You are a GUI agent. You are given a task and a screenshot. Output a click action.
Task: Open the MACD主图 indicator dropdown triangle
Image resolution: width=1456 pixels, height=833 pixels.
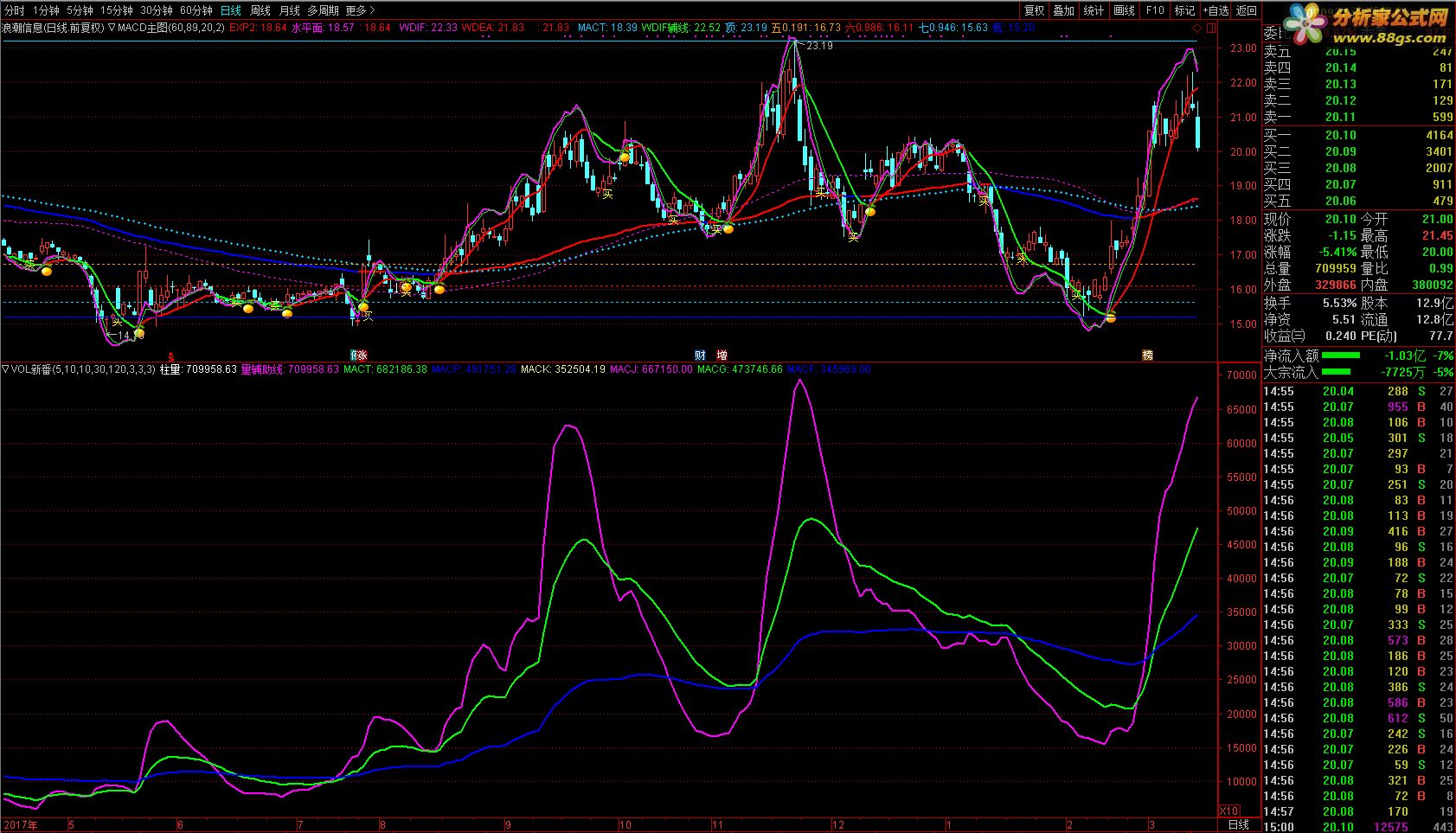pos(112,28)
